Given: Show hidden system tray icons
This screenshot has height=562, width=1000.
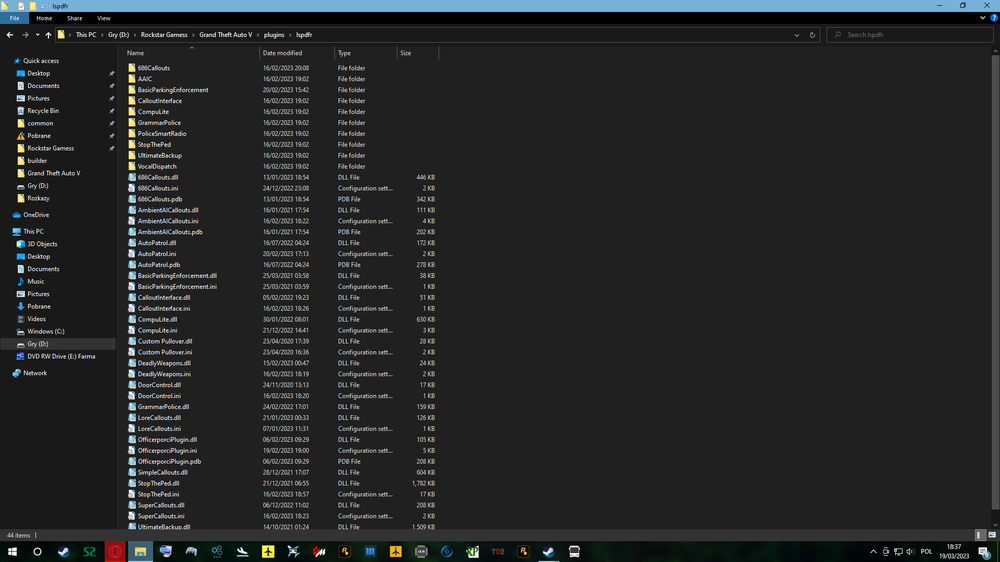Looking at the screenshot, I should (x=873, y=552).
